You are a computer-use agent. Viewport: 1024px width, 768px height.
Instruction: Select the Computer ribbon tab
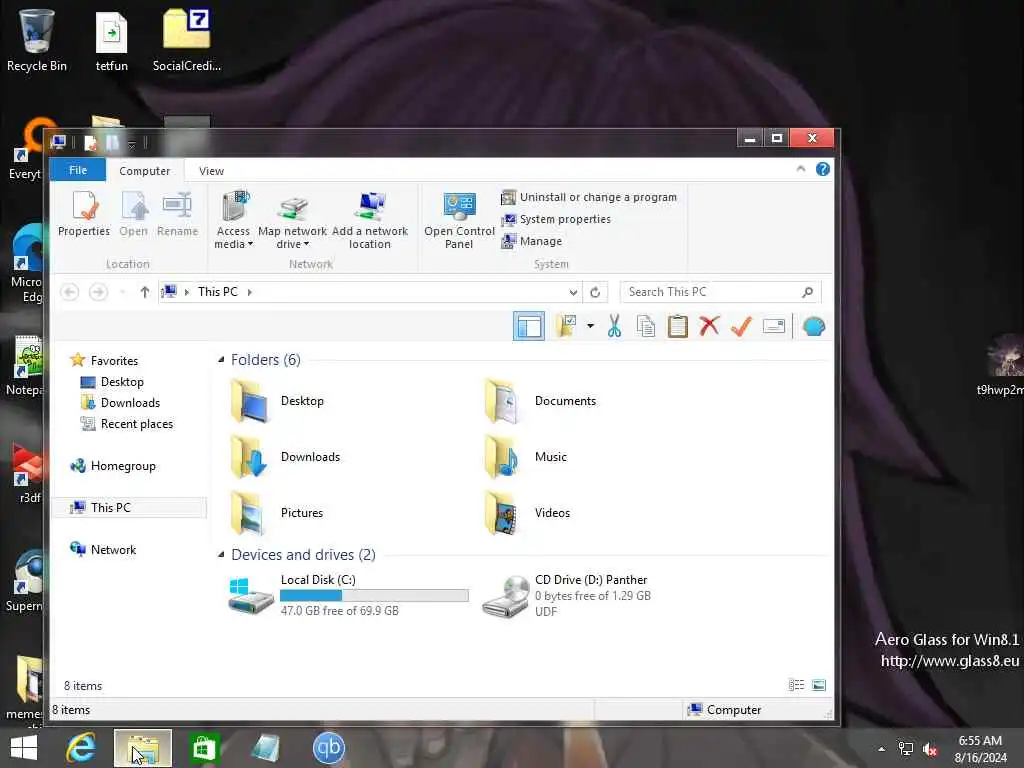pos(144,170)
